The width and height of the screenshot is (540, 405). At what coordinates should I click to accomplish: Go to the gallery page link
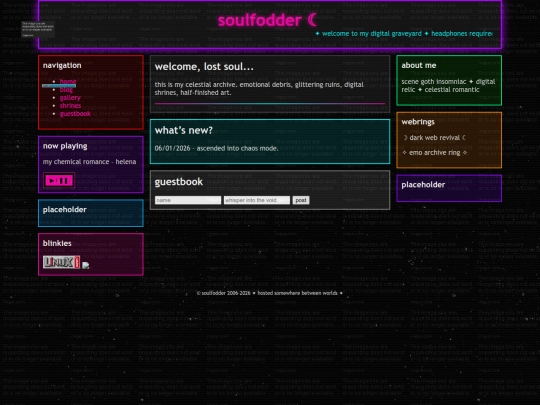70,98
